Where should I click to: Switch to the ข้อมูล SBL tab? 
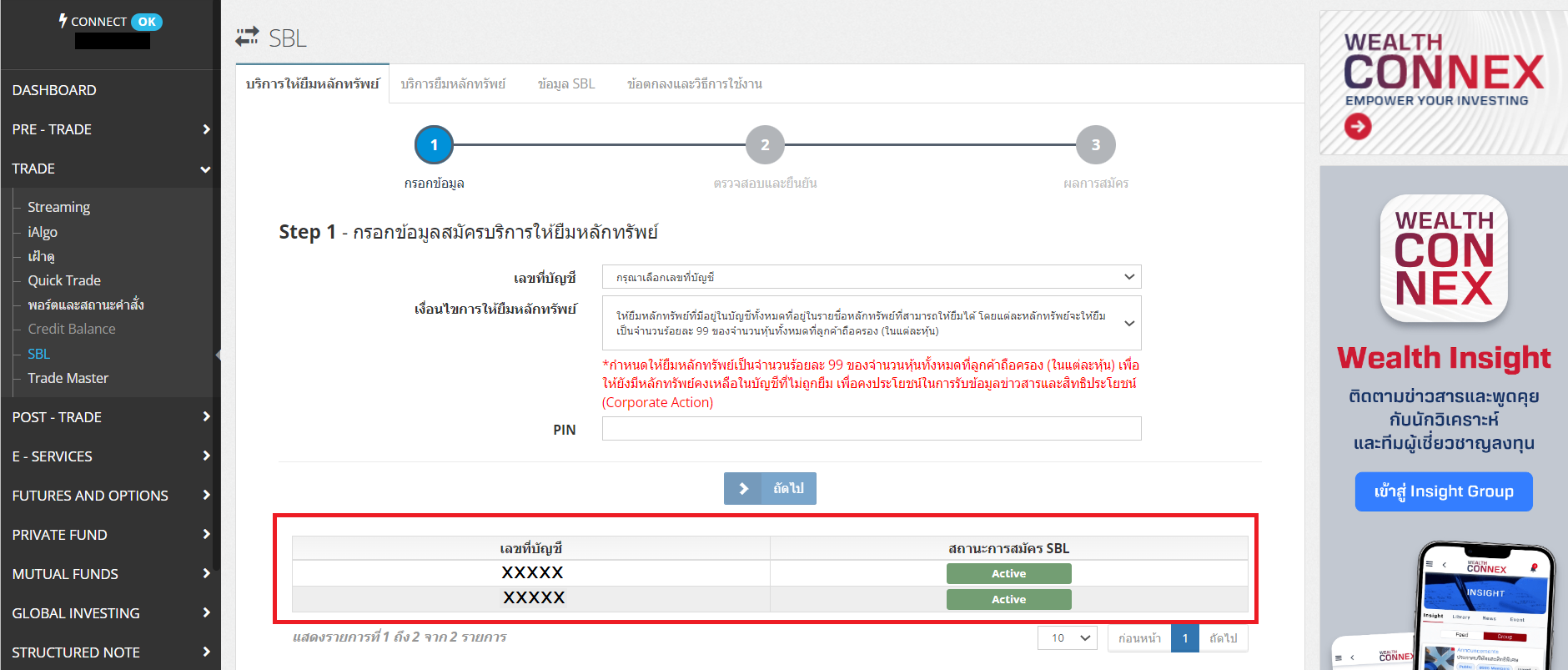coord(566,84)
